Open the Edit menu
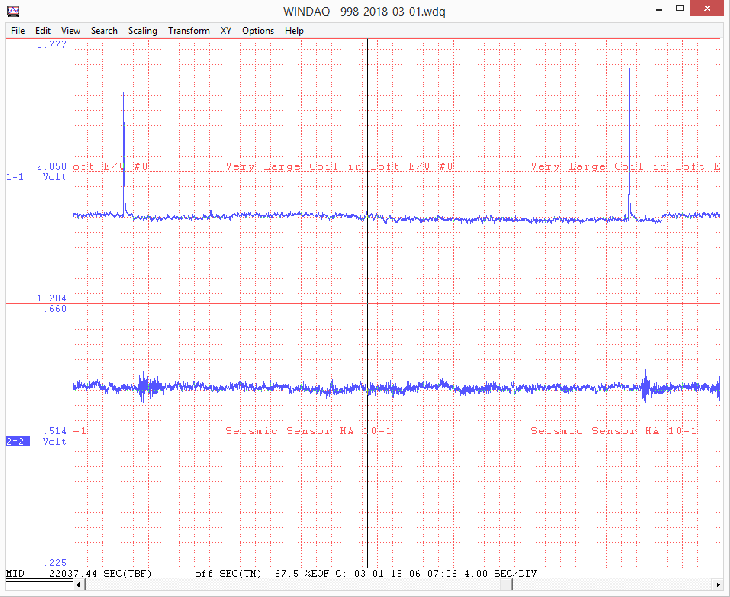 click(43, 31)
